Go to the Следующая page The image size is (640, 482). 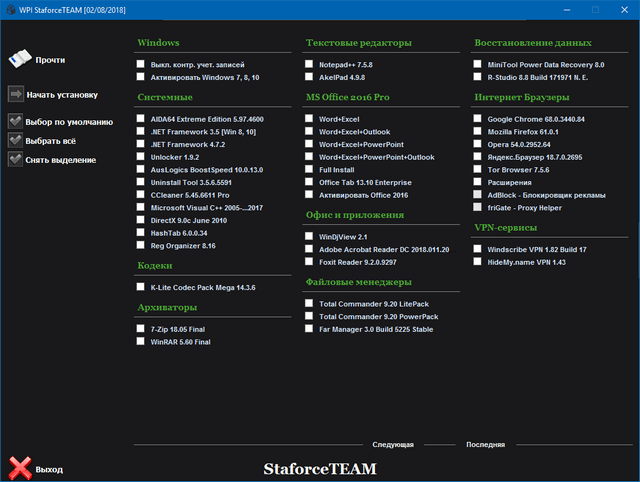point(393,444)
